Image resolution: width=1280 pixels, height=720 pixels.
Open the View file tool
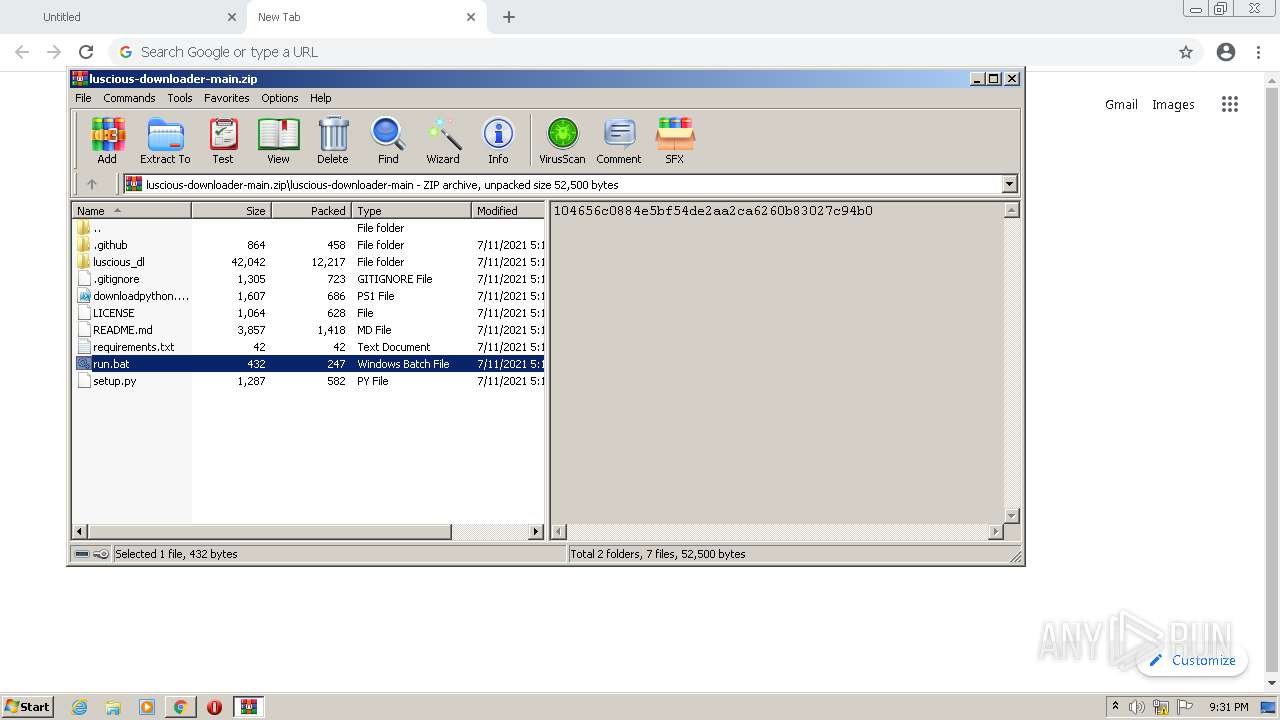coord(278,140)
